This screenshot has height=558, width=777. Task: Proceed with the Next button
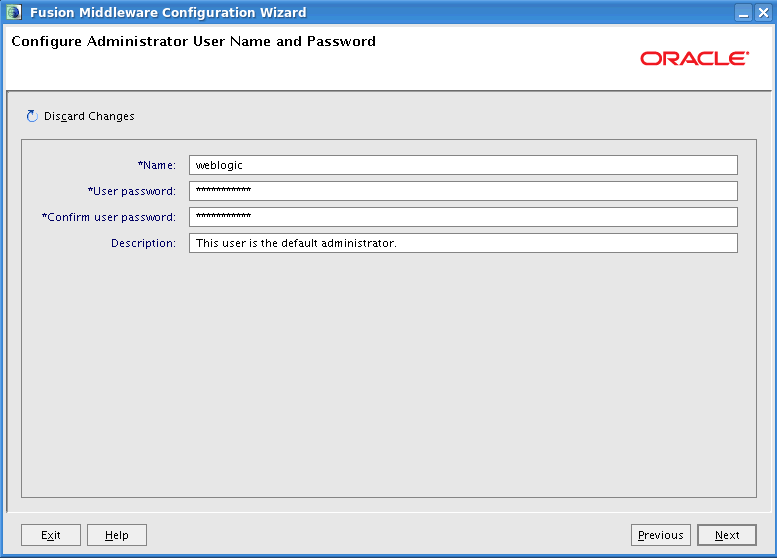727,535
